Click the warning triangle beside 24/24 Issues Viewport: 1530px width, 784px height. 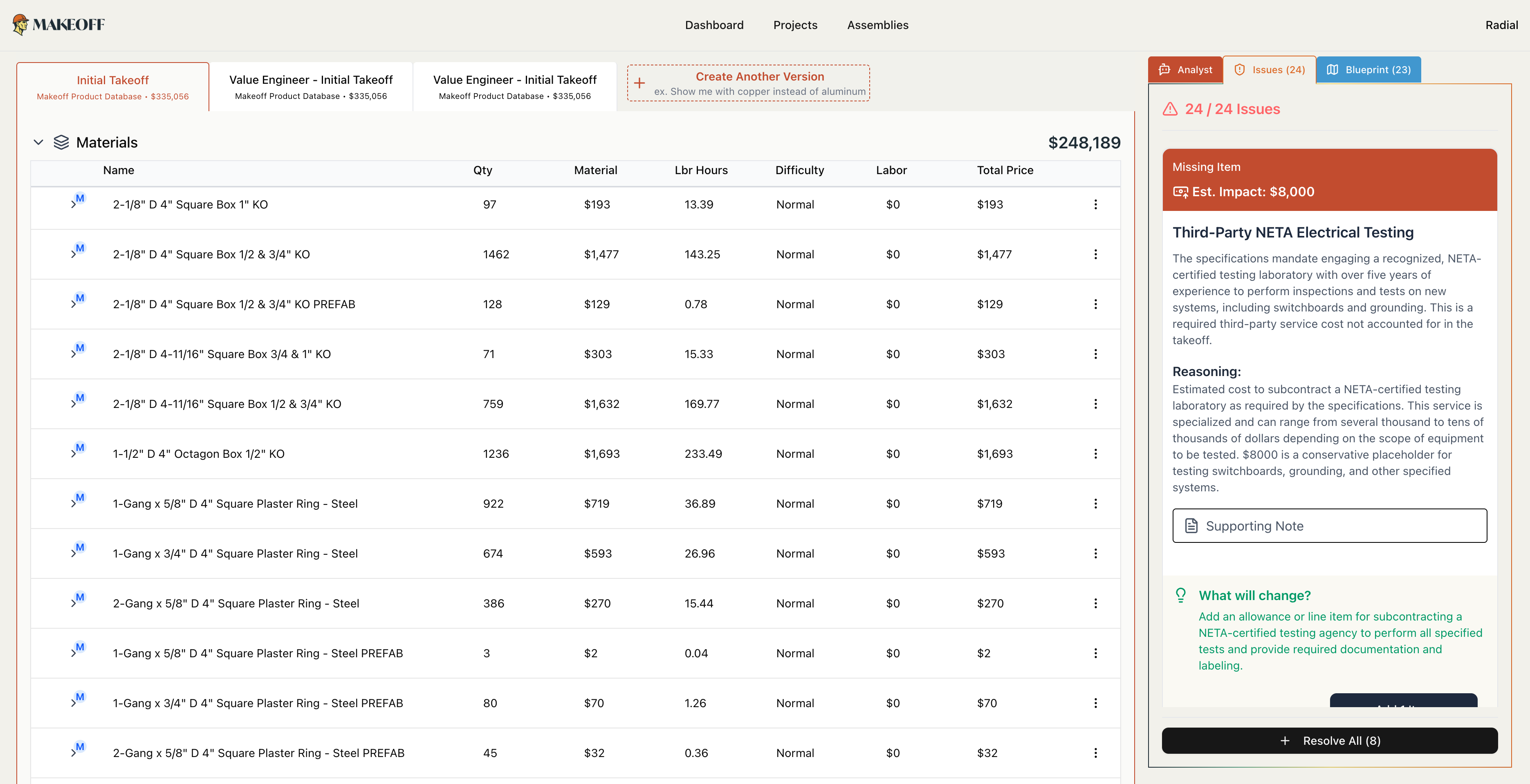(1169, 109)
